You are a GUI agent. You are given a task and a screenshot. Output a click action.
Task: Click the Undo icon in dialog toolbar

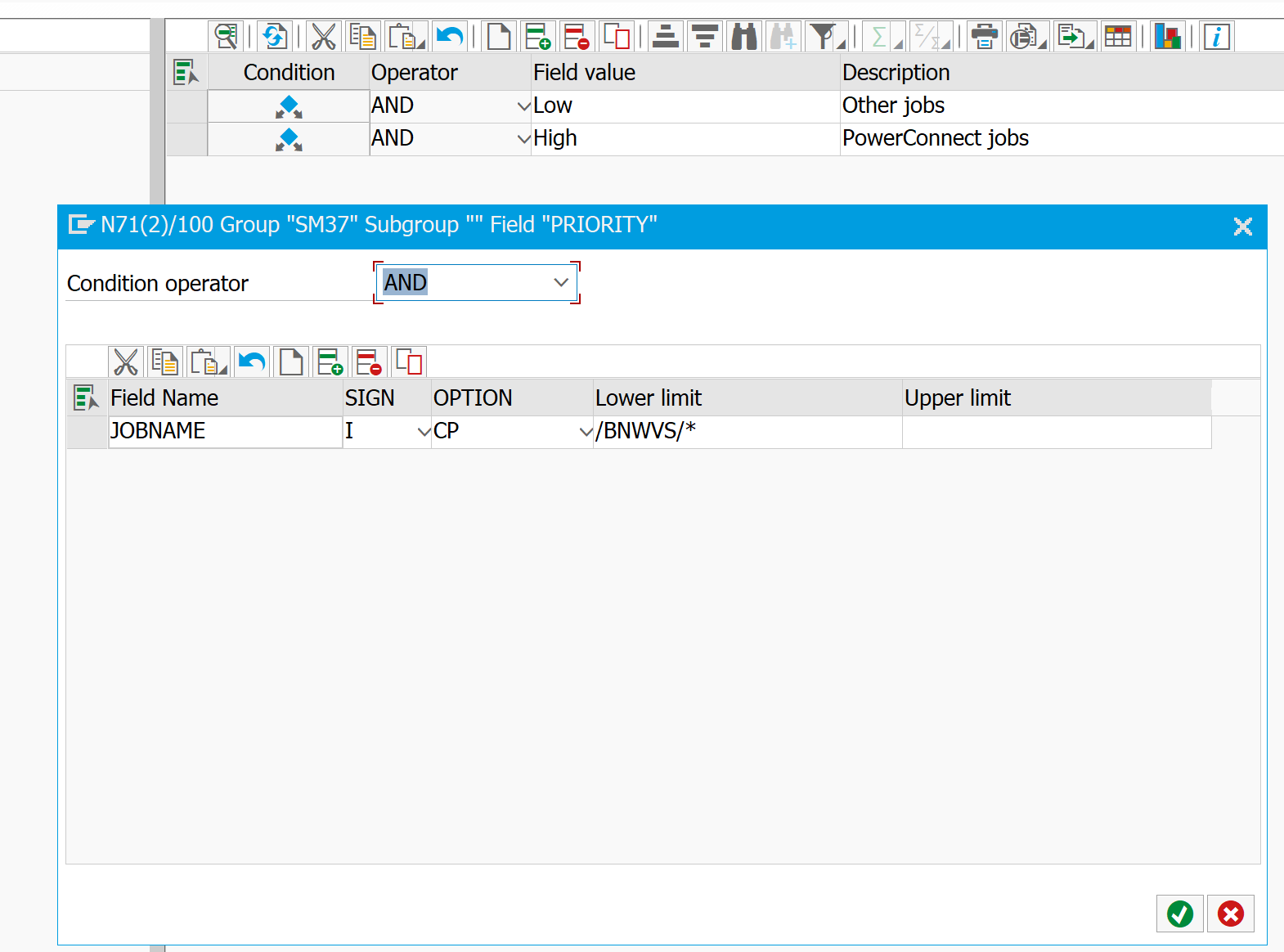(x=252, y=361)
